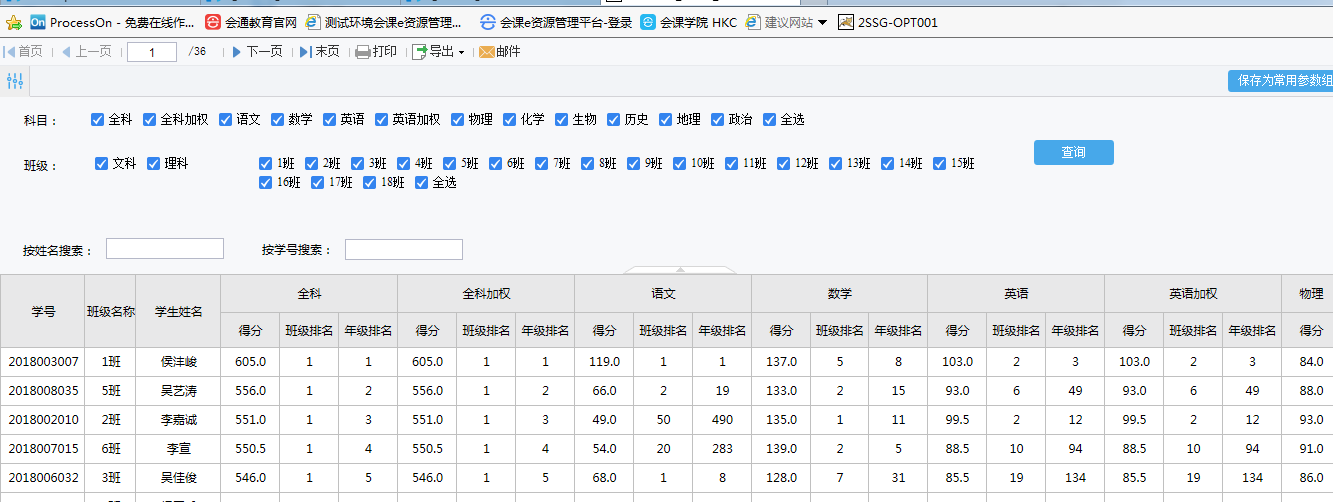Uncheck the 全科加权 checkbox
This screenshot has height=502, width=1333.
pyautogui.click(x=149, y=119)
